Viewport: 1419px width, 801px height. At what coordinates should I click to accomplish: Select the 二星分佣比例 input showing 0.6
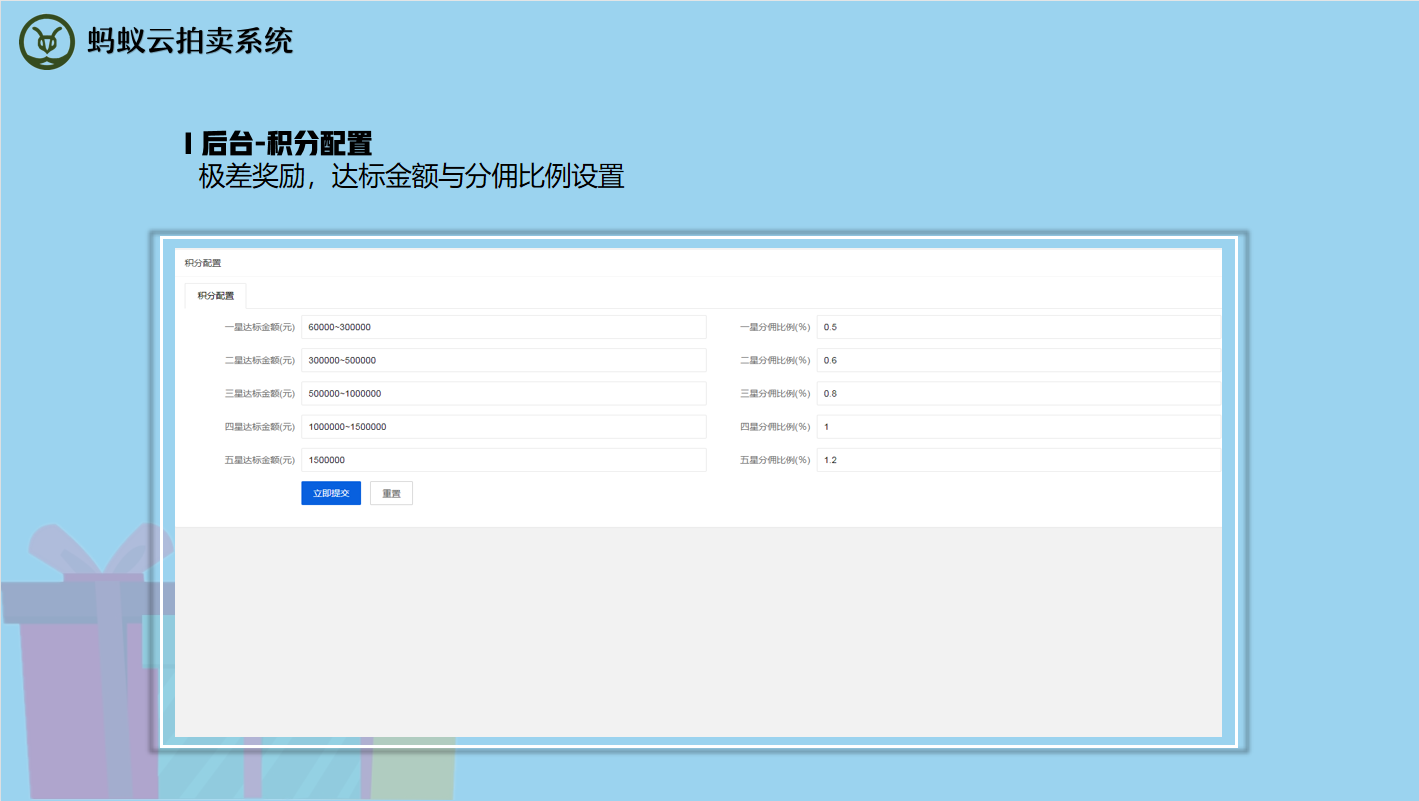pyautogui.click(x=1018, y=360)
